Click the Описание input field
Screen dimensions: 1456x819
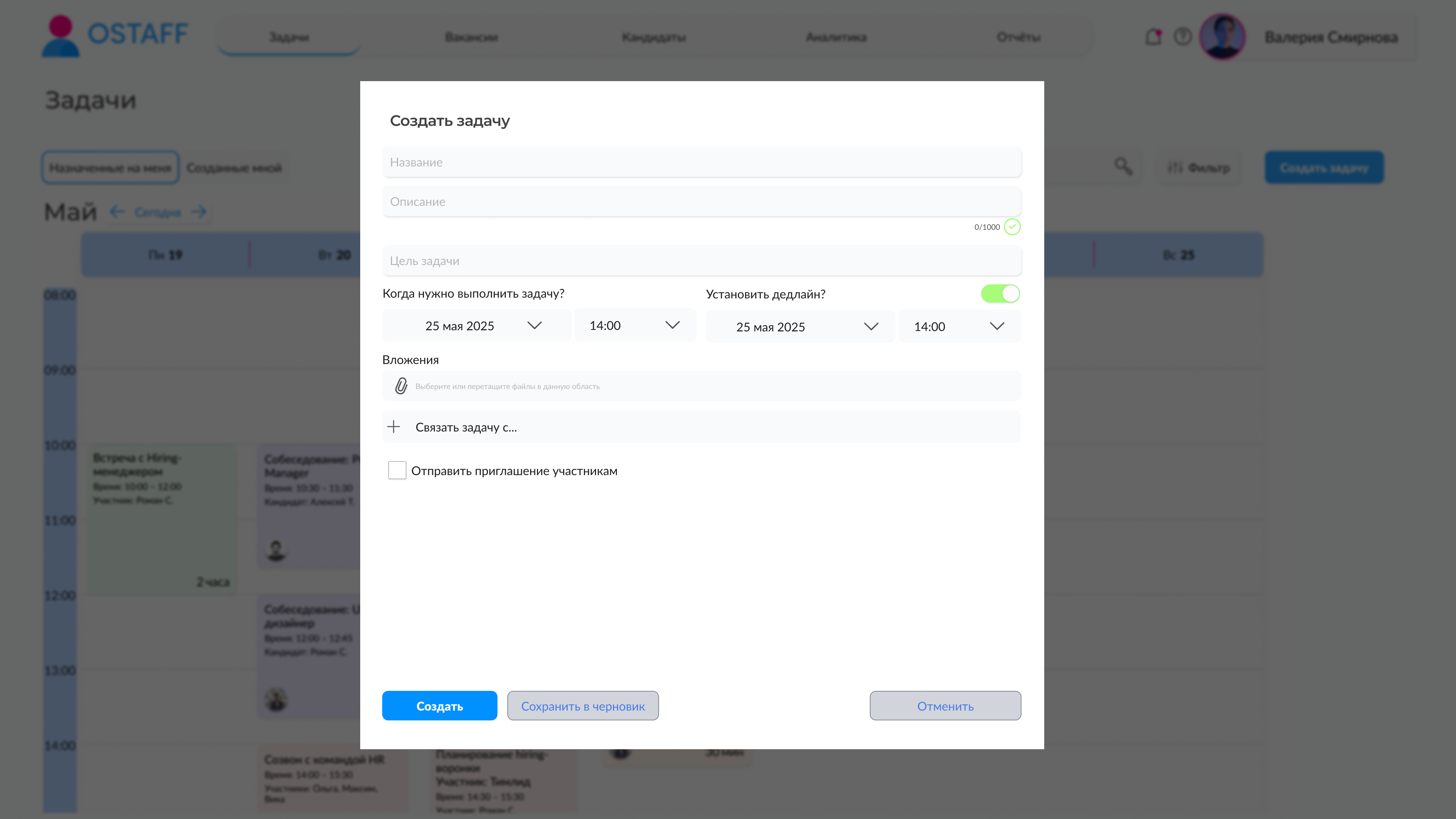(x=701, y=202)
